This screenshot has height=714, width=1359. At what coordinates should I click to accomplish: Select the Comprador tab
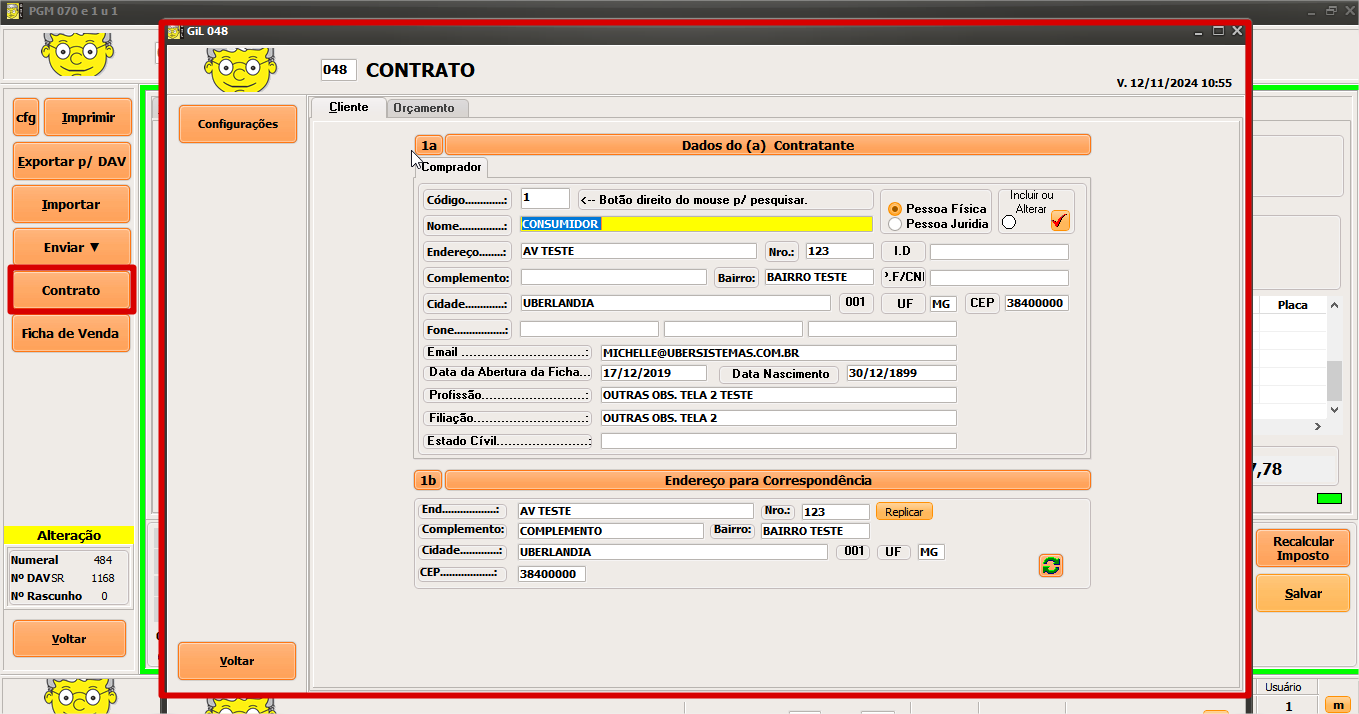click(x=451, y=167)
